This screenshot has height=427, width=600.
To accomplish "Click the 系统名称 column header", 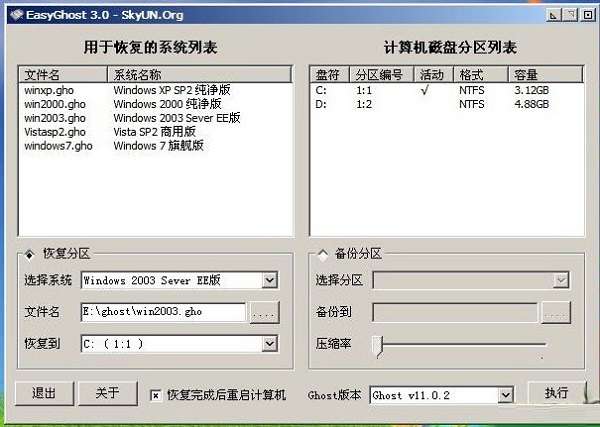I will pyautogui.click(x=199, y=75).
